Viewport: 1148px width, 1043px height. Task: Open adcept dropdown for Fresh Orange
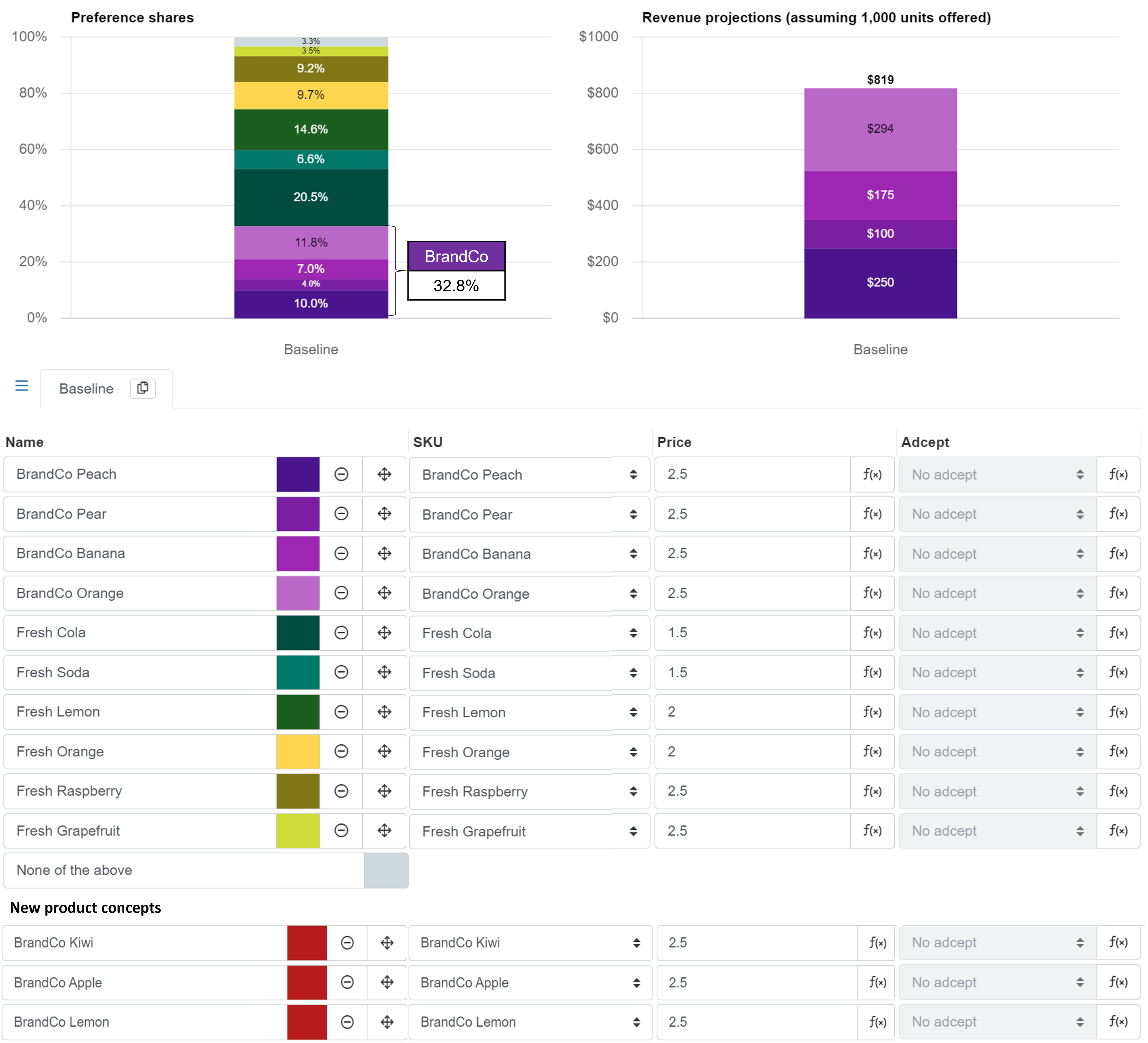pyautogui.click(x=998, y=751)
